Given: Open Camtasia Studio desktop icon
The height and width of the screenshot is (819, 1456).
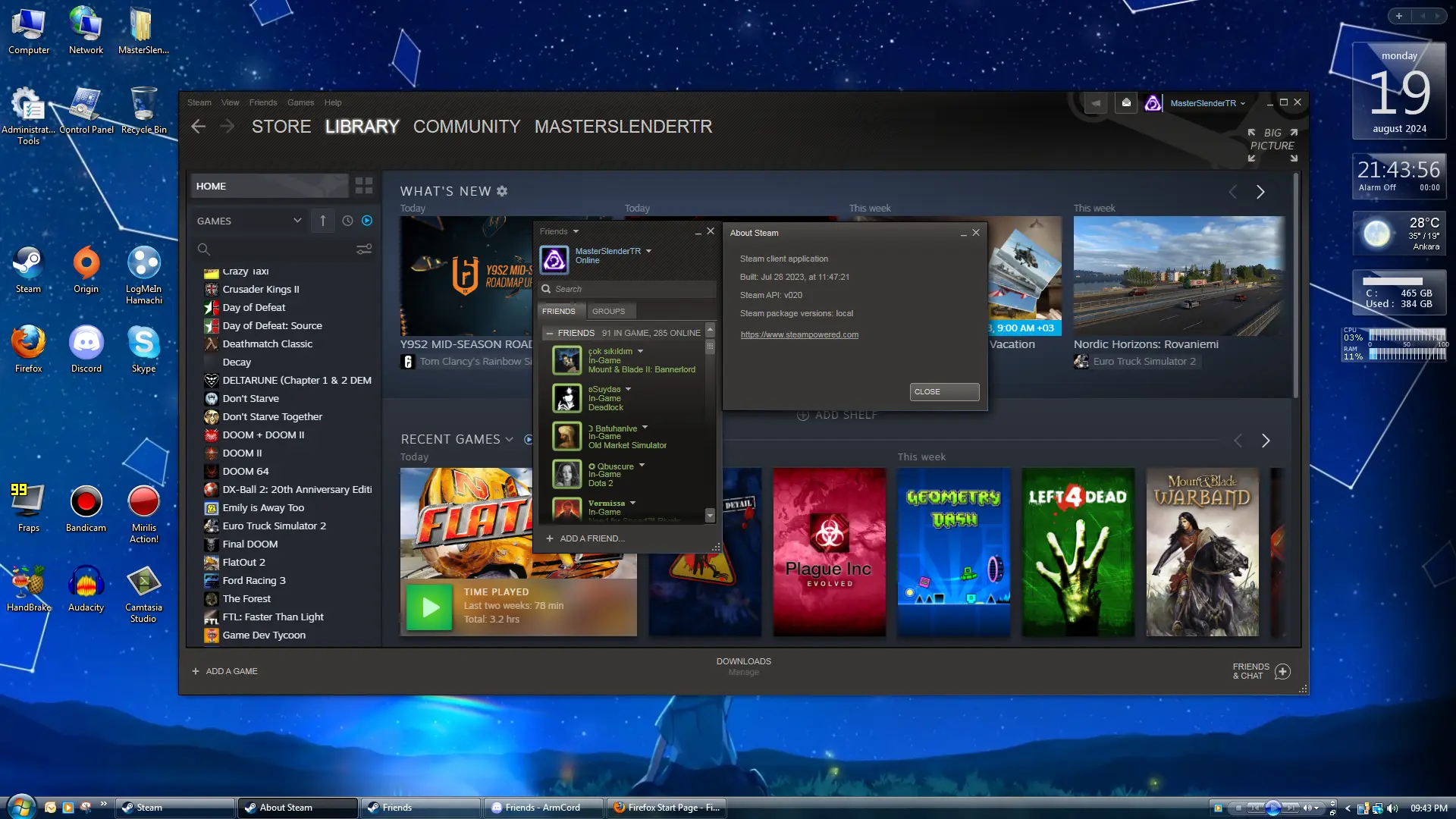Looking at the screenshot, I should tap(143, 593).
